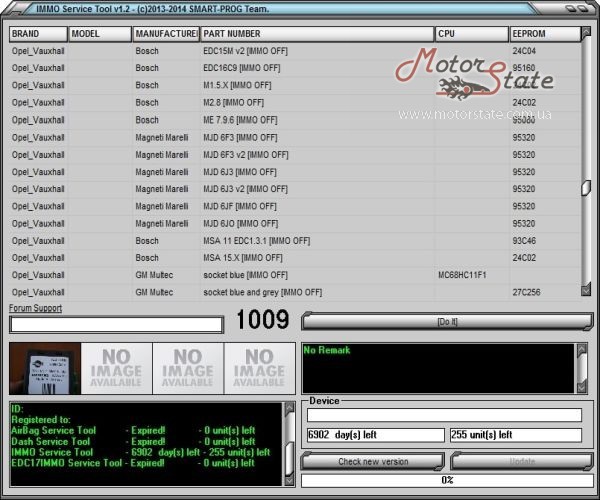The height and width of the screenshot is (500, 600).
Task: Click the table scrollbar thumb
Action: tap(586, 188)
